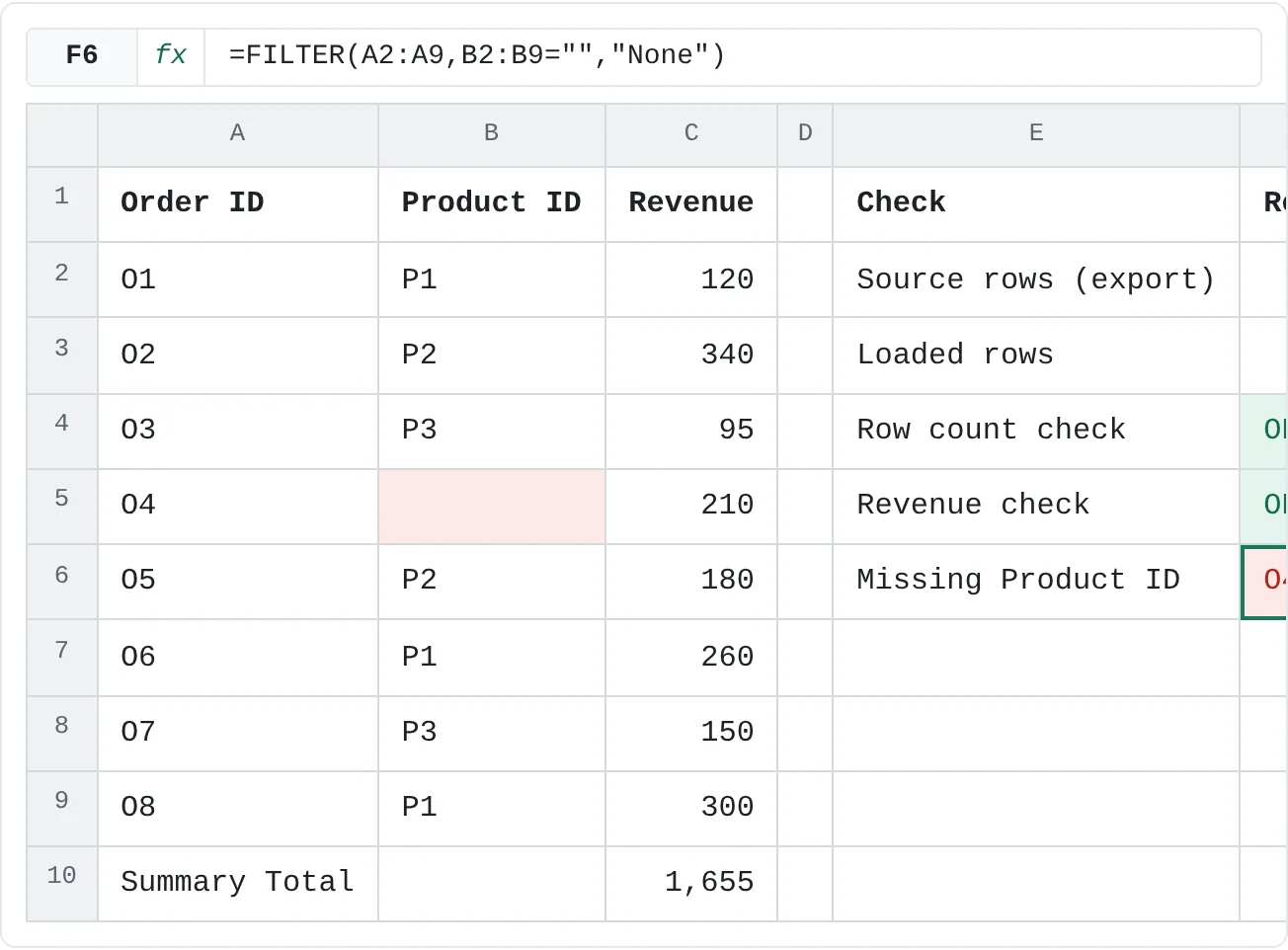Click revenue cell 300
The width and height of the screenshot is (1288, 950).
691,809
